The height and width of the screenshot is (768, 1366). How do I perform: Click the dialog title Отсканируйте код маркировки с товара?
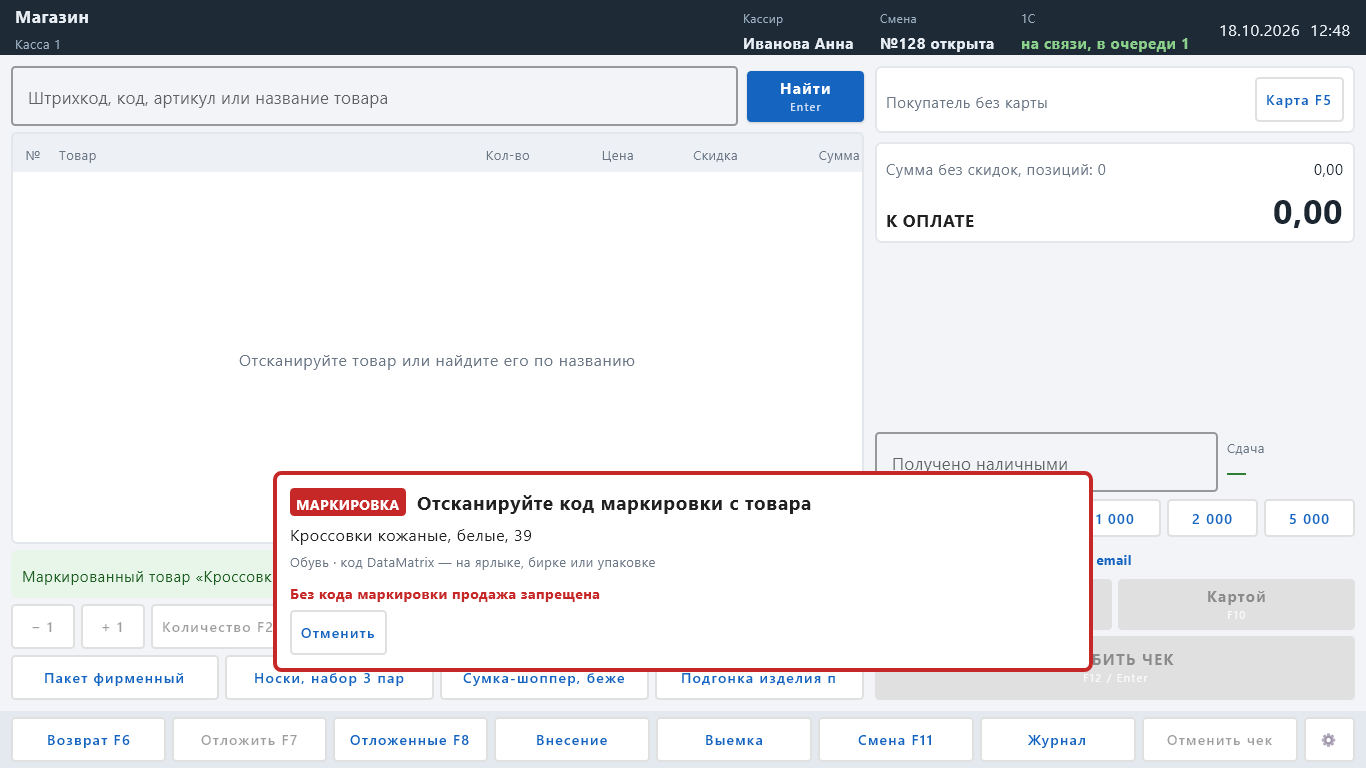point(614,504)
